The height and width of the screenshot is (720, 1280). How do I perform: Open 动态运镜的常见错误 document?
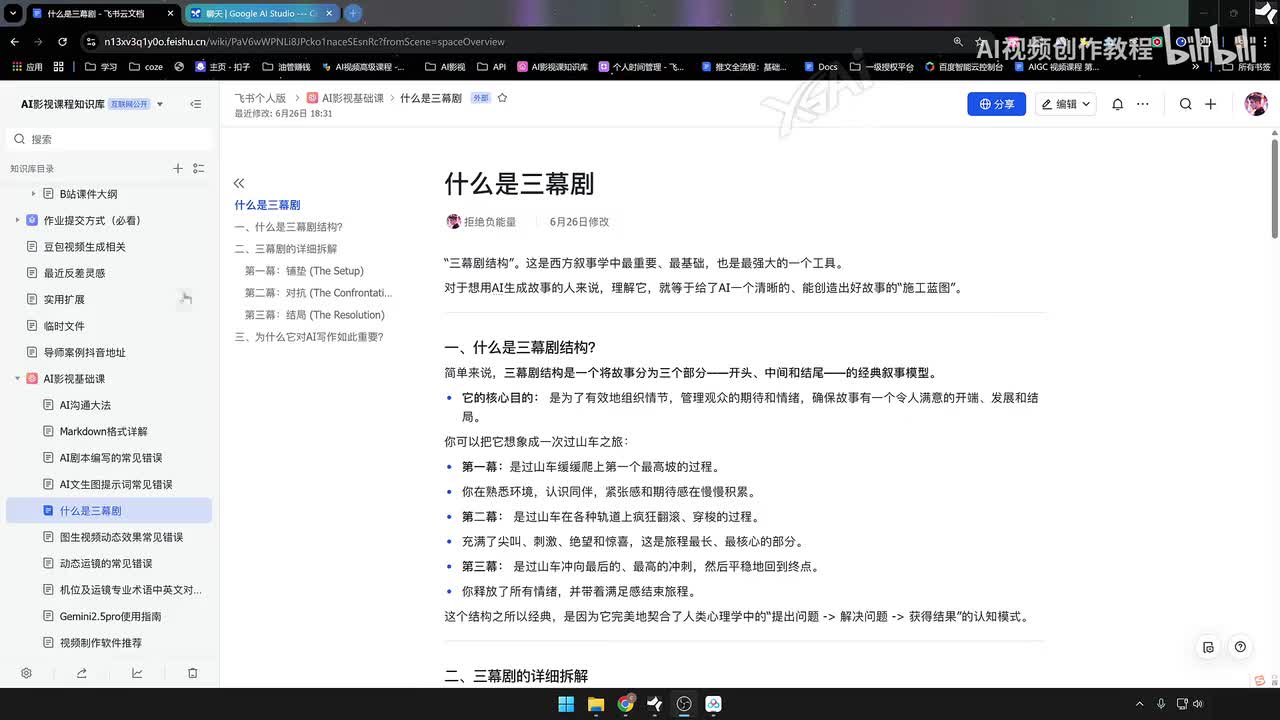[x=106, y=563]
